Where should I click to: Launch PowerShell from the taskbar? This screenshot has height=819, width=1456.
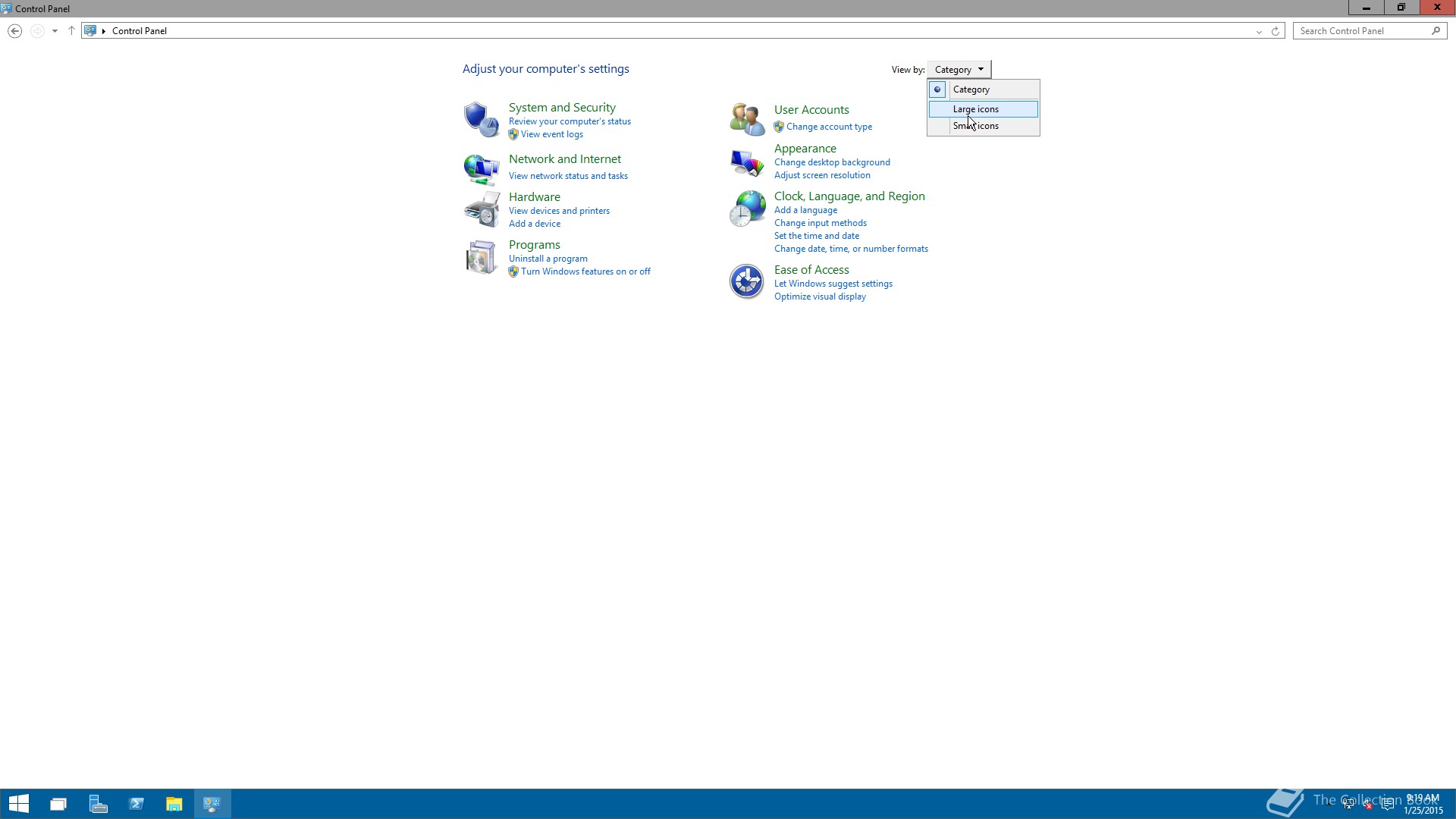pos(136,804)
